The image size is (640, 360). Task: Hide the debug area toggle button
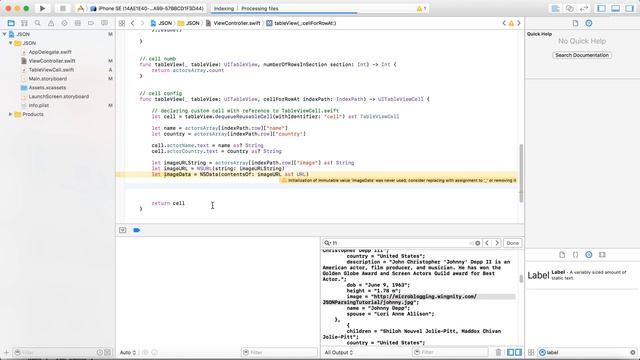point(122,230)
